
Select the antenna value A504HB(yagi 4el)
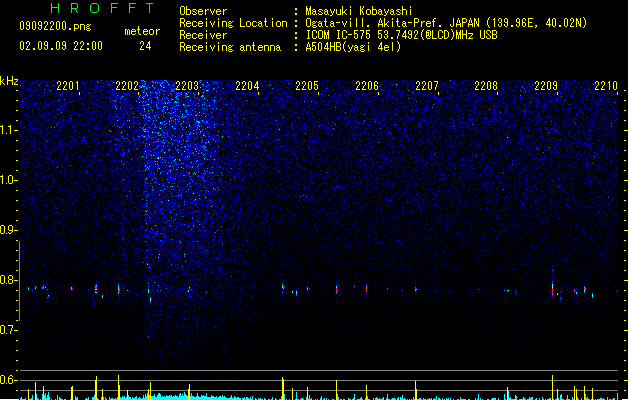tap(353, 47)
